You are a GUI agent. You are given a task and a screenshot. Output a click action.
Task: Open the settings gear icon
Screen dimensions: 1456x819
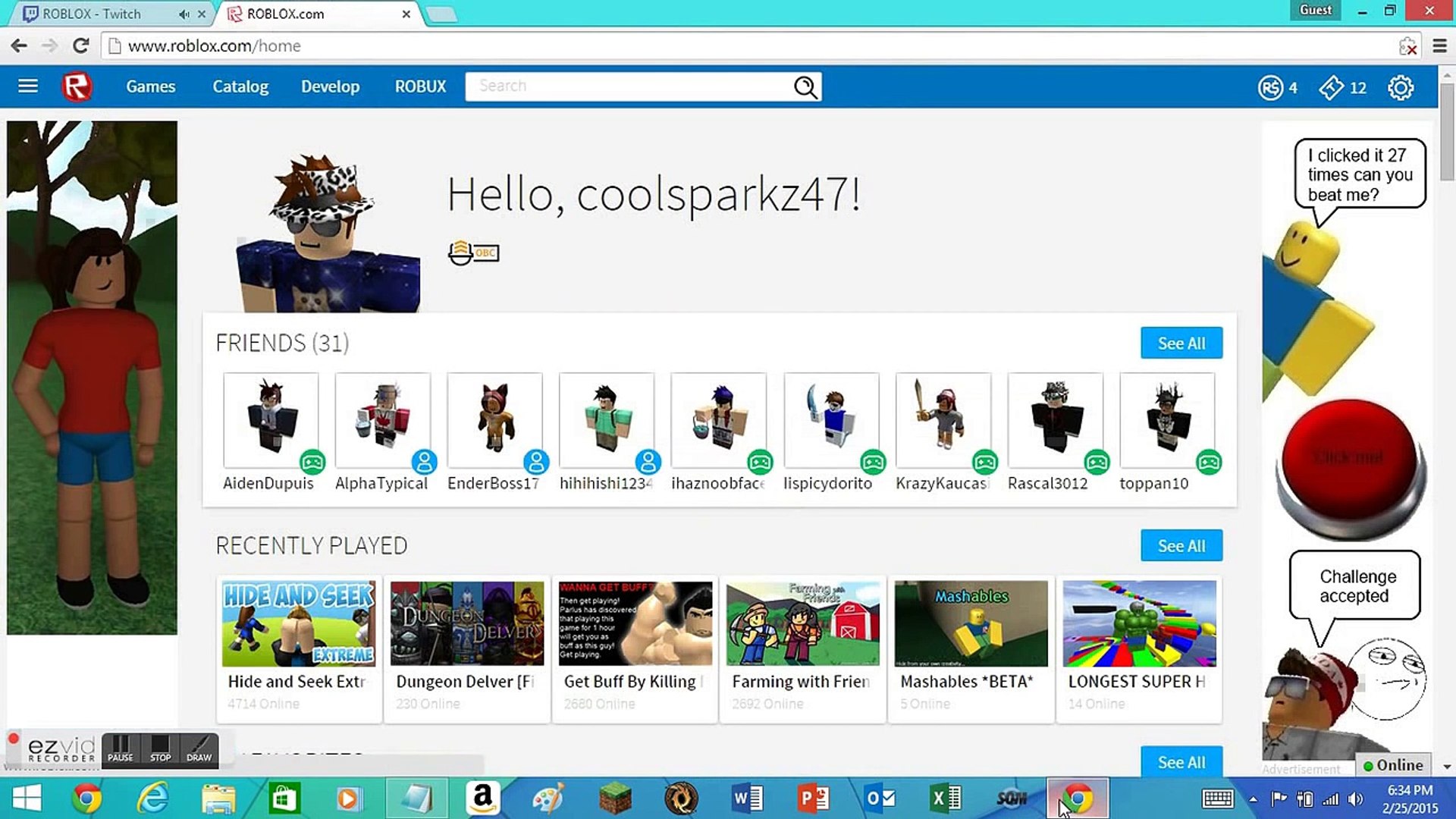1400,88
